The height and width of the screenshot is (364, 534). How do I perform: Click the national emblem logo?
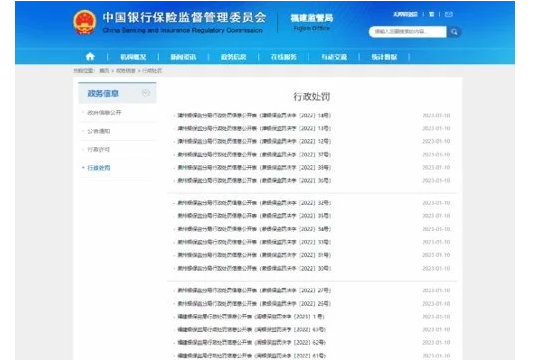84,22
